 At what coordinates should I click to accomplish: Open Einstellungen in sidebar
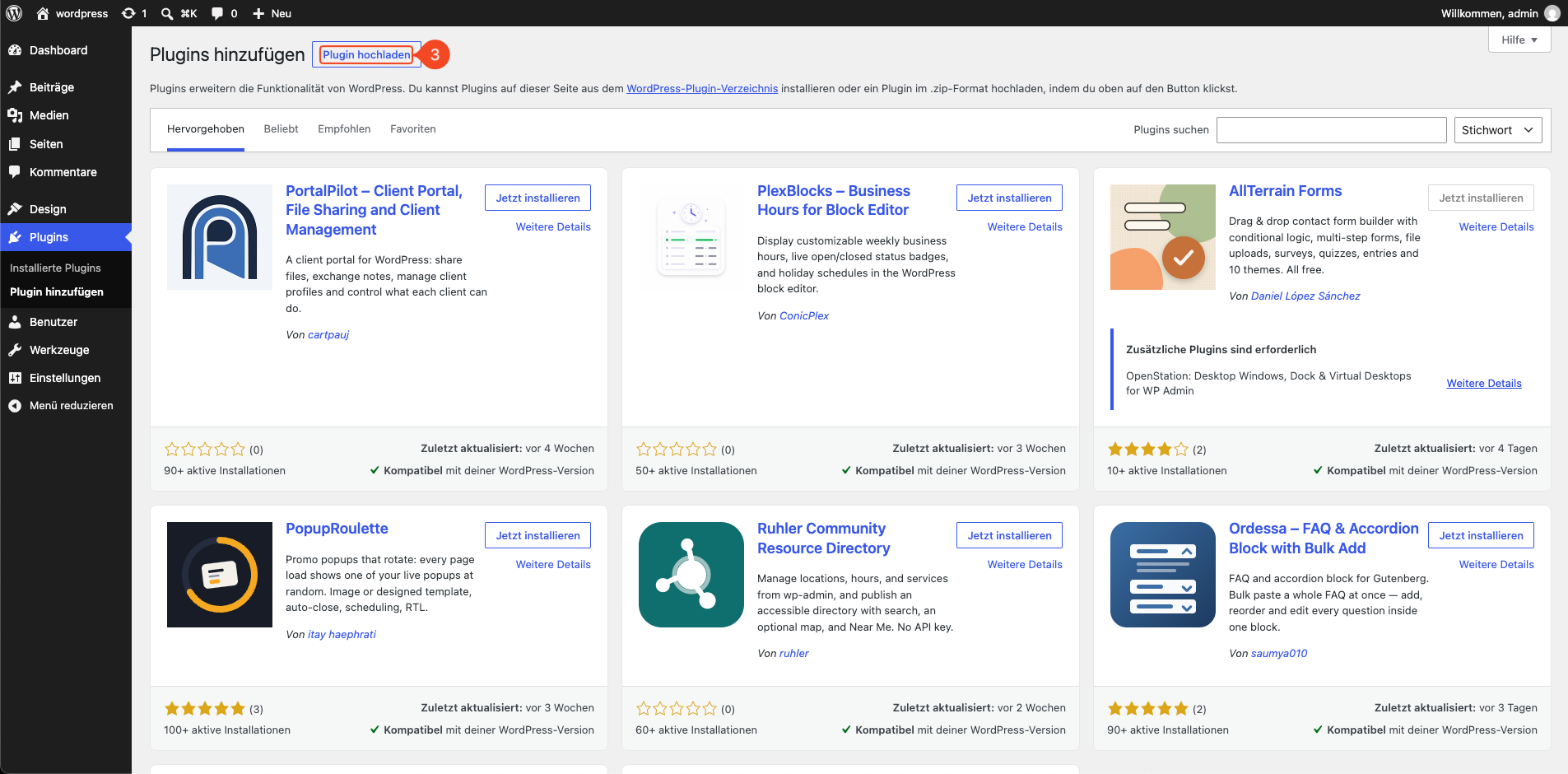point(66,378)
